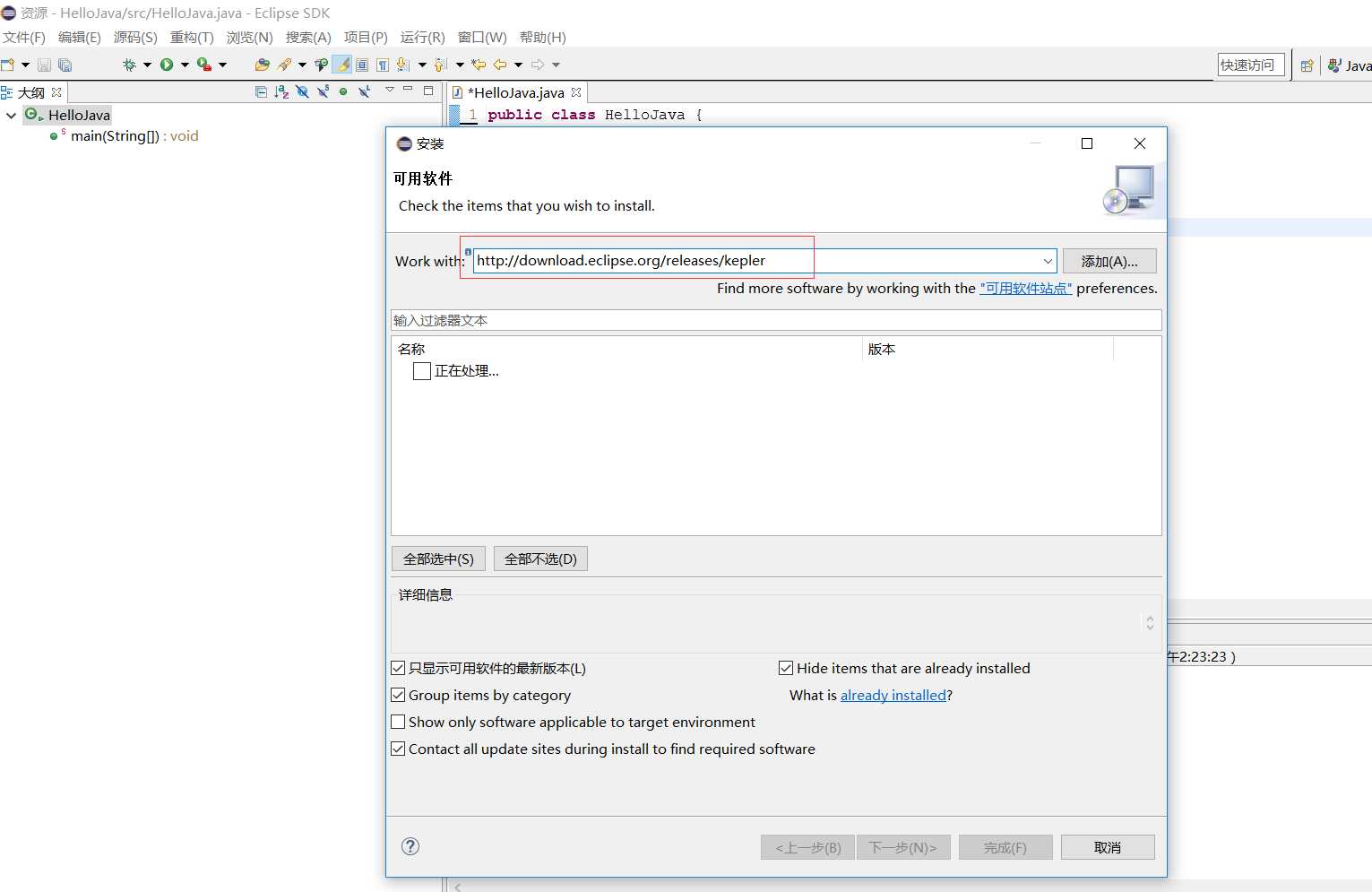This screenshot has width=1372, height=892.
Task: Click the Forward navigation arrow icon
Action: [x=538, y=65]
